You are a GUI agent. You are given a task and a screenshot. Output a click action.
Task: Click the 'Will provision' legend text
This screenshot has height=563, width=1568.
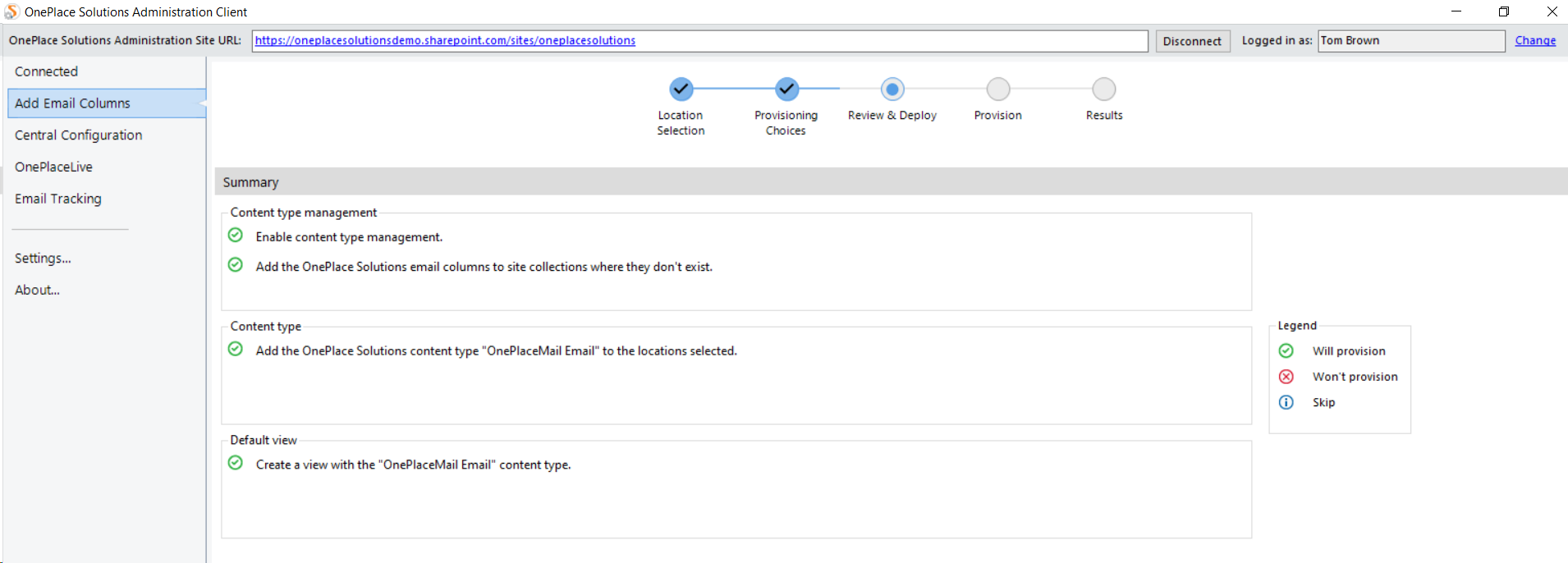click(x=1349, y=351)
